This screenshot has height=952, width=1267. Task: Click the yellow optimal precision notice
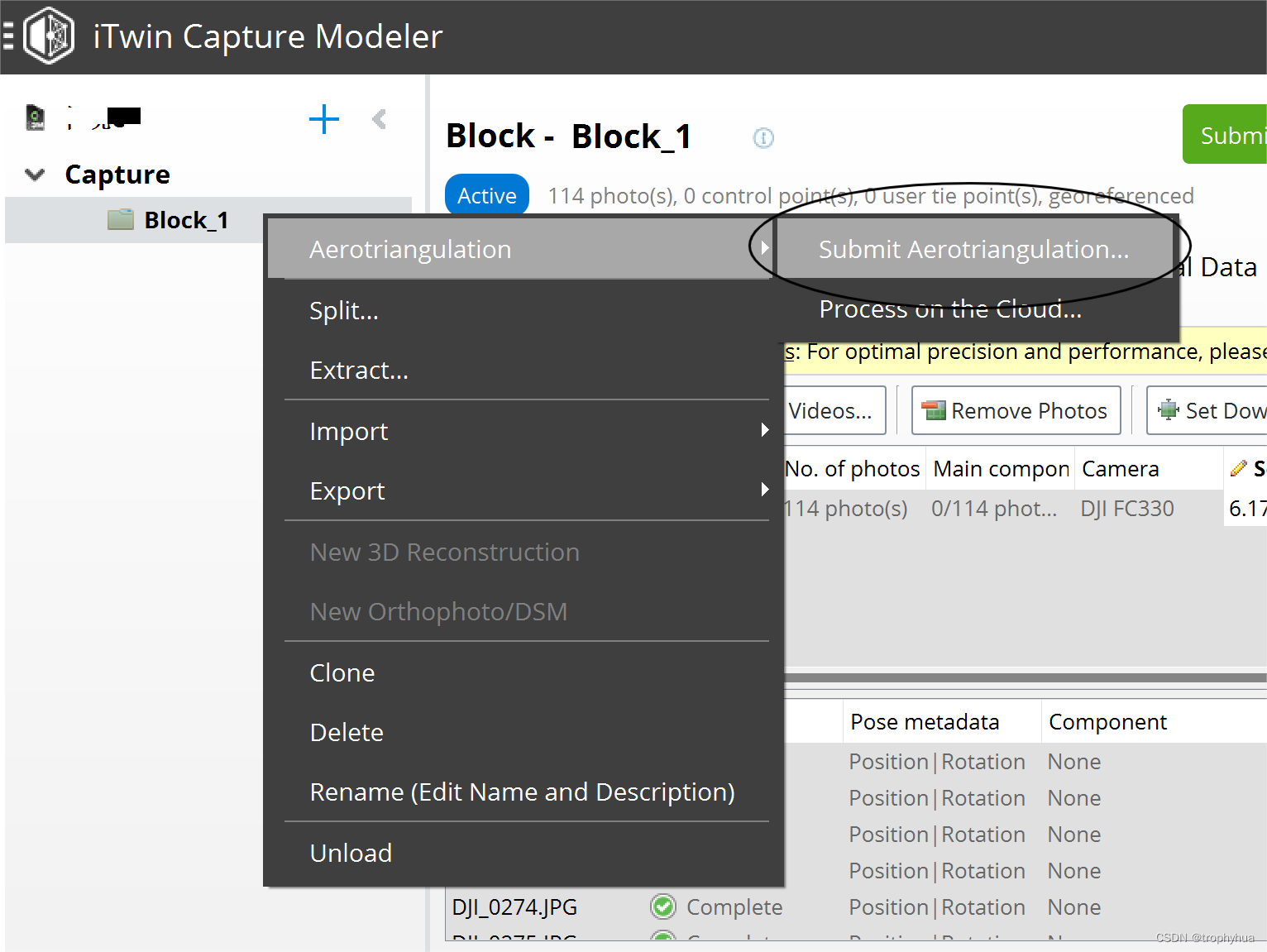click(x=1026, y=352)
